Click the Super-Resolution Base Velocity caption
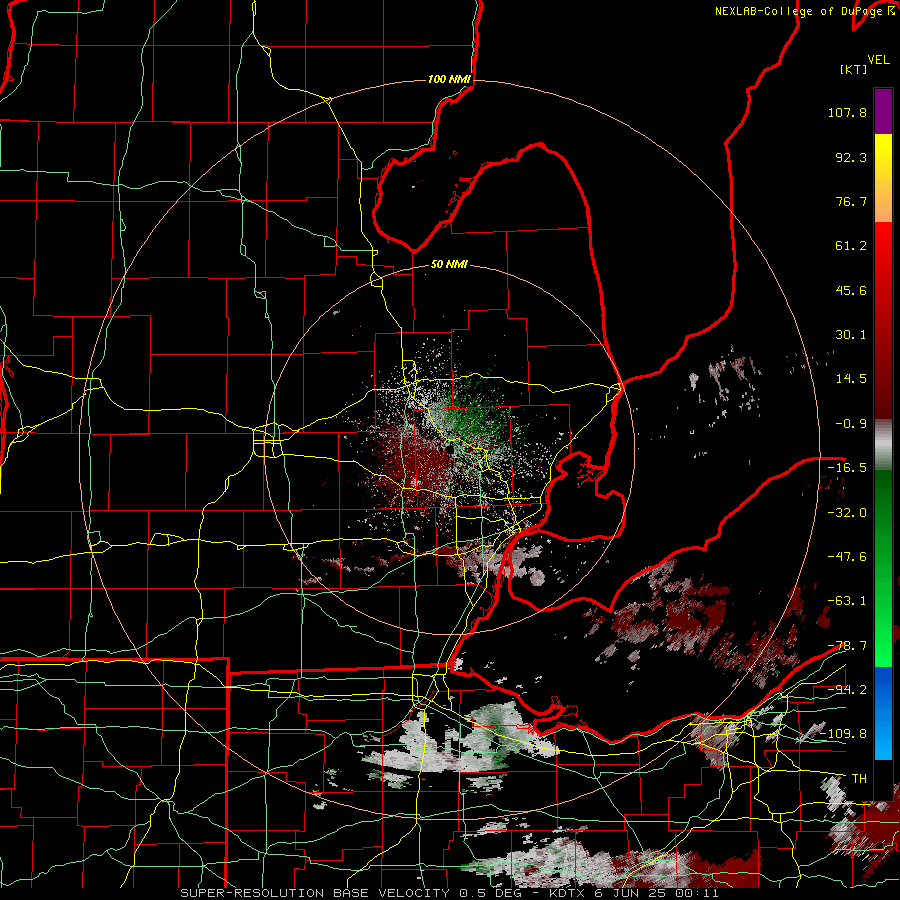The width and height of the screenshot is (900, 900). click(x=449, y=893)
